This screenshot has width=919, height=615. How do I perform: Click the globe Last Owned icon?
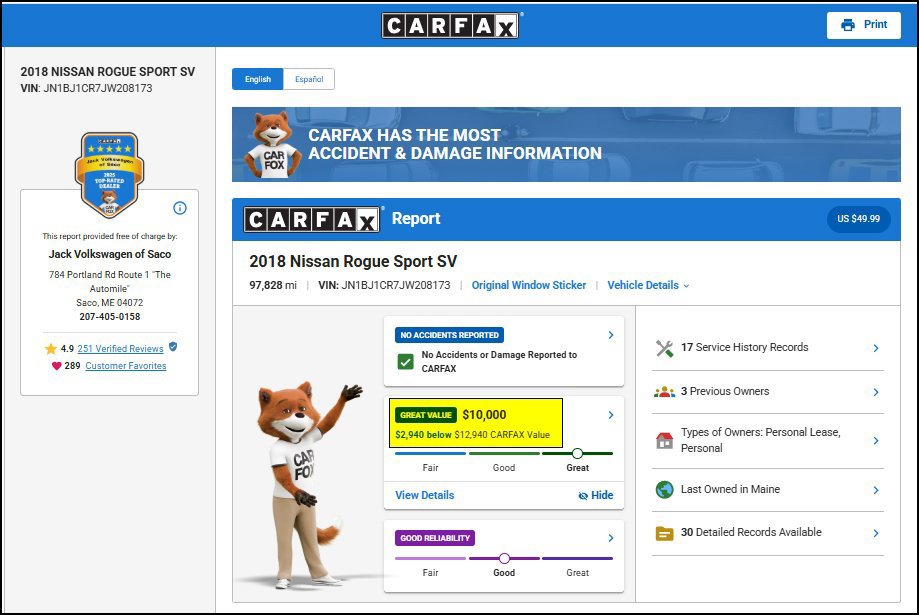665,490
